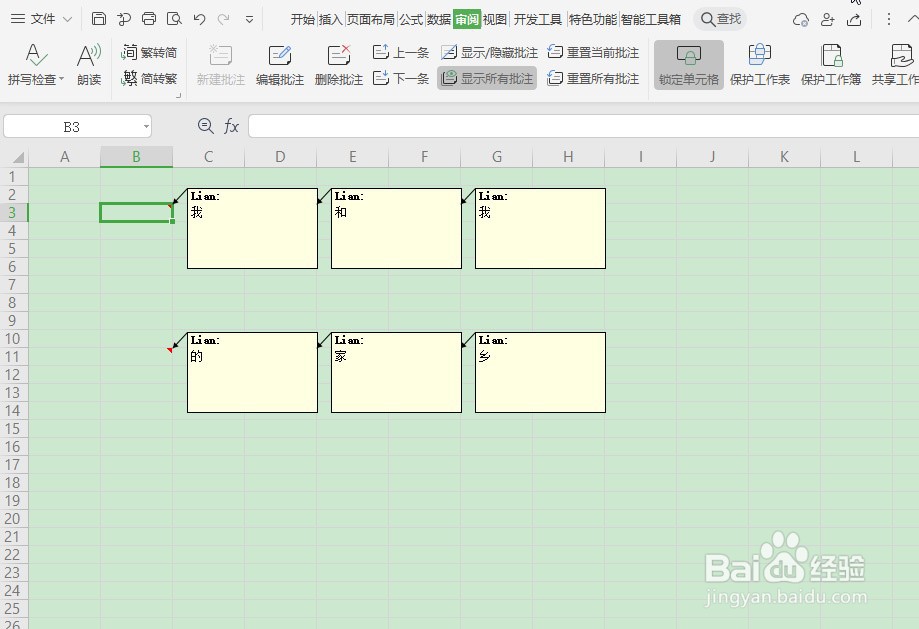919x629 pixels.
Task: Expand quick access toolbar dropdown
Action: tap(249, 19)
